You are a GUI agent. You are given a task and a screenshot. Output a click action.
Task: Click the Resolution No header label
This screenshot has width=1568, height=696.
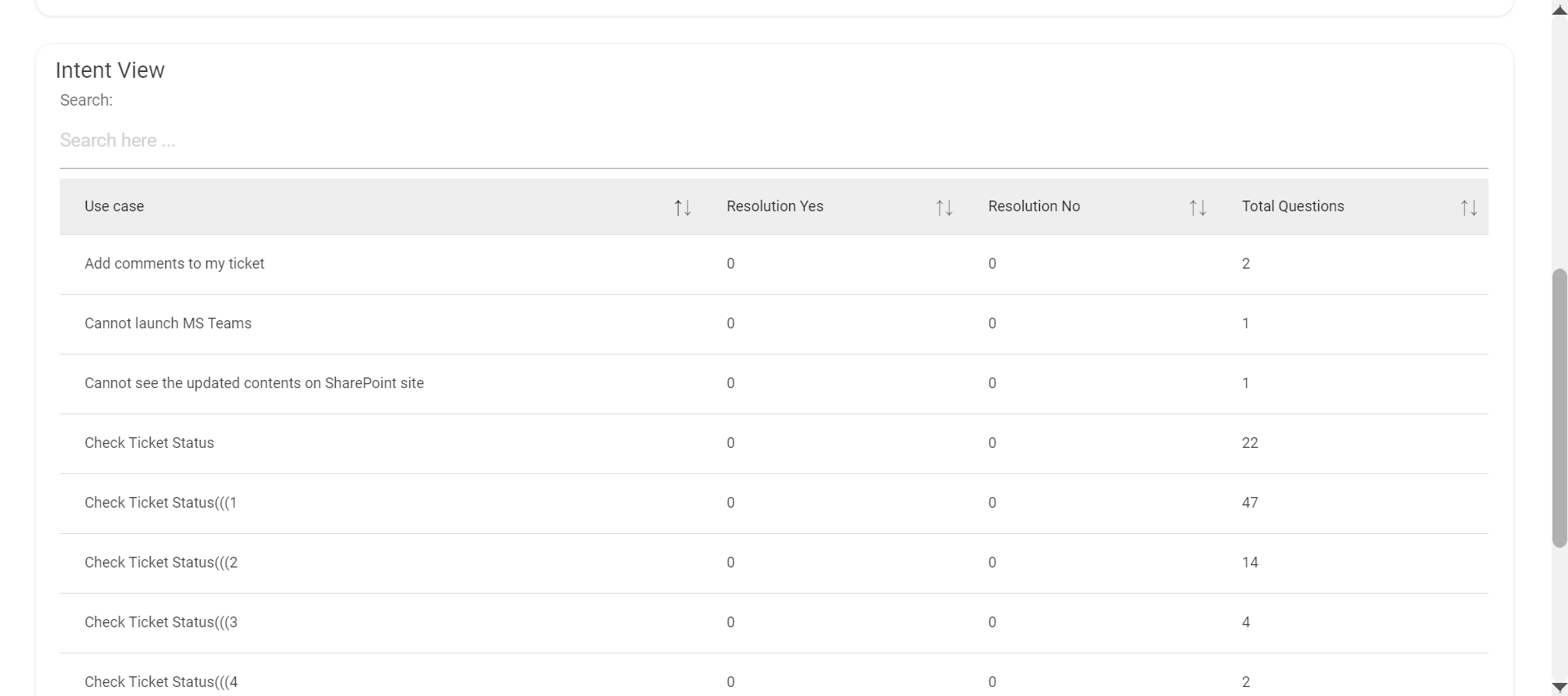coord(1033,207)
